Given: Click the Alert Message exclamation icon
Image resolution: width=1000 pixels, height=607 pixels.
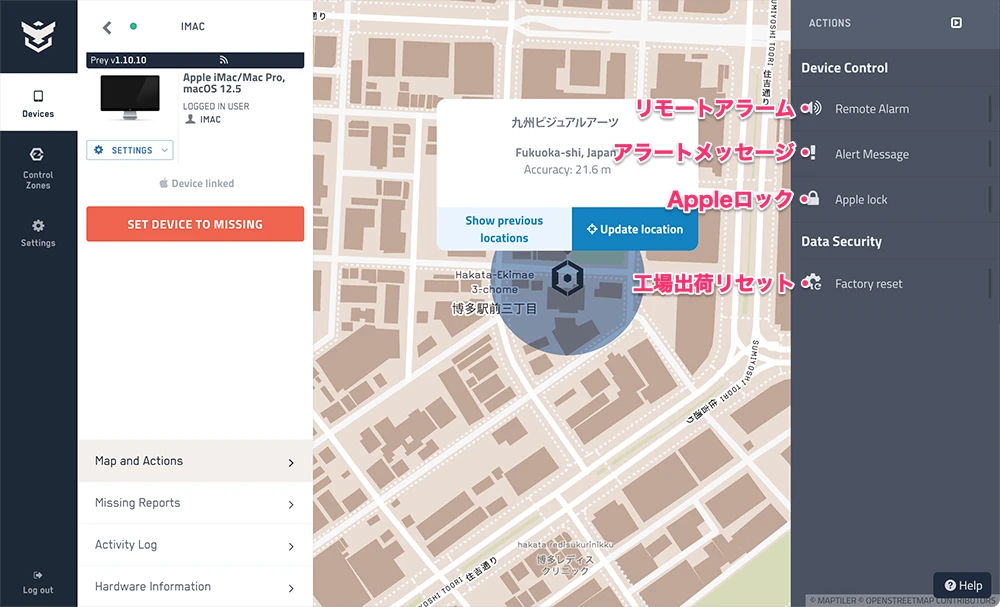Looking at the screenshot, I should 812,154.
